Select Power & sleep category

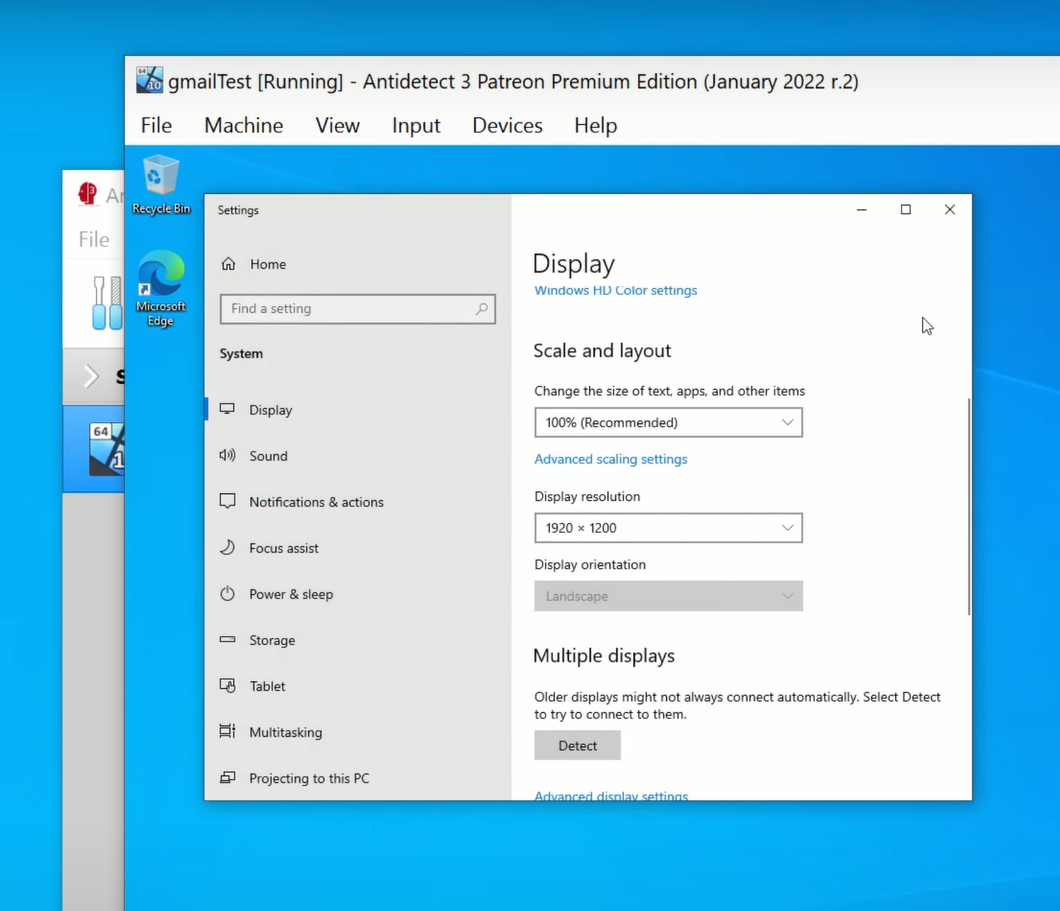point(357,593)
